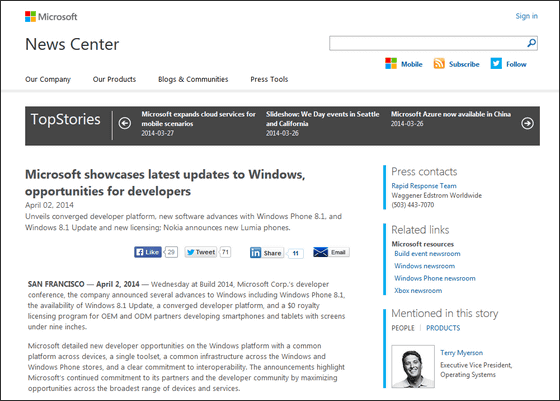The width and height of the screenshot is (560, 401).
Task: Open the Press Tools menu
Action: pyautogui.click(x=269, y=79)
